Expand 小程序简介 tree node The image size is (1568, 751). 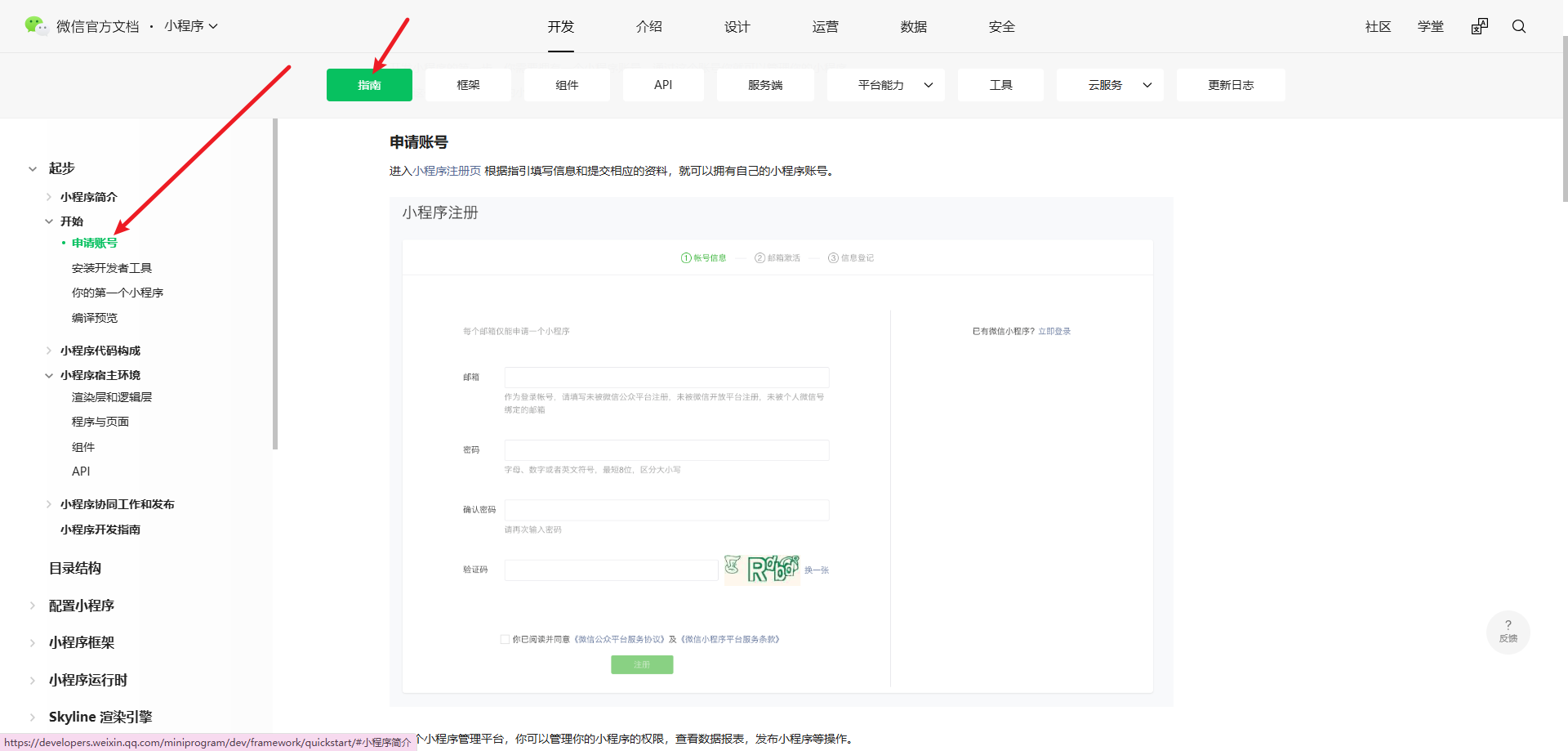click(x=49, y=197)
